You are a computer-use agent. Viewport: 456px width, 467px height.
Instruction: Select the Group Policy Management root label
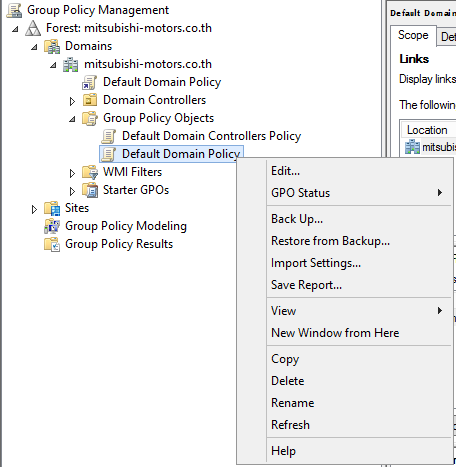(x=98, y=10)
